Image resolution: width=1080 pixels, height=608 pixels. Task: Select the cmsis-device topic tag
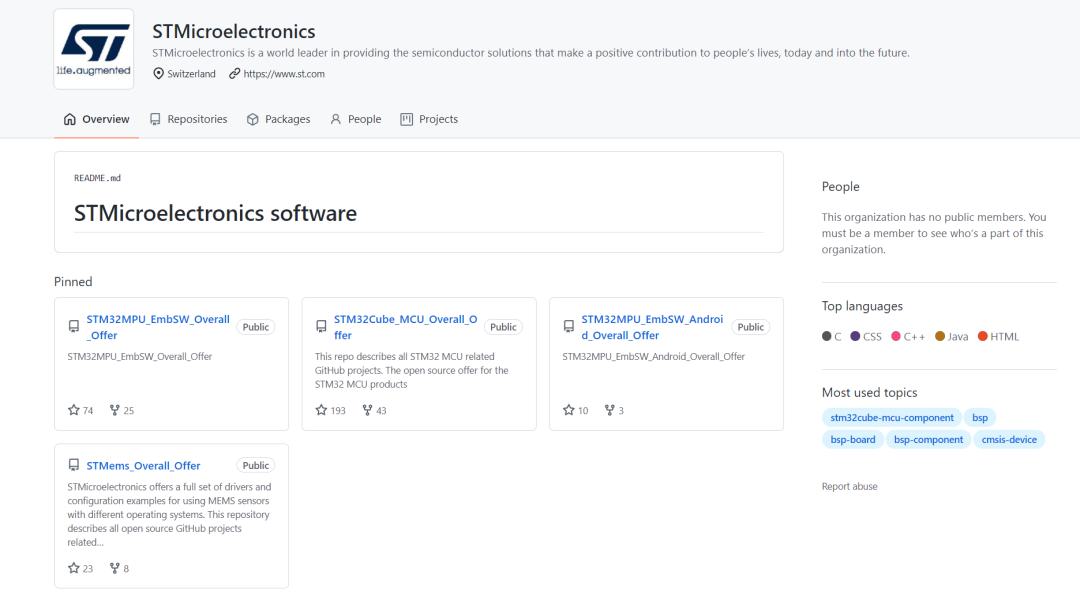click(1009, 439)
